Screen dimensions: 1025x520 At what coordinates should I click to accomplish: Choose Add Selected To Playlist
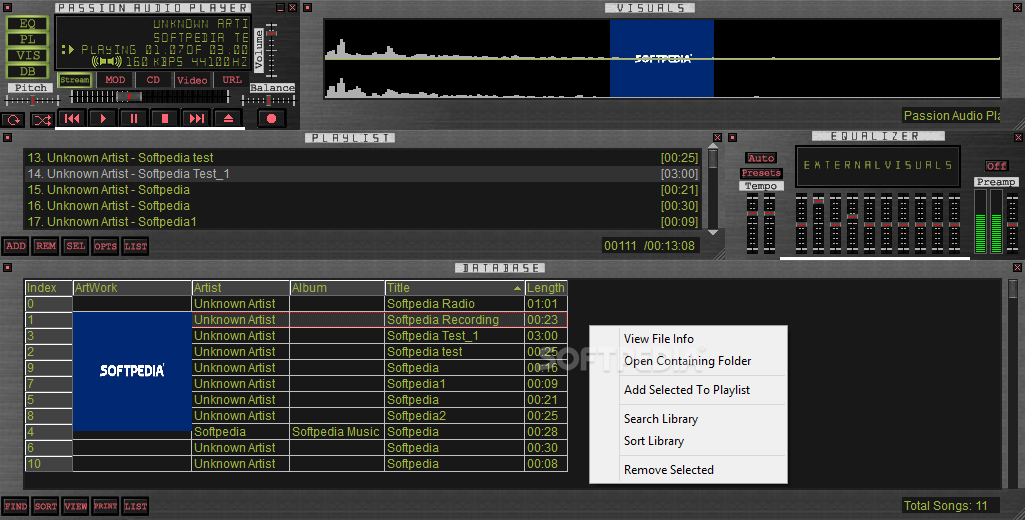[686, 390]
